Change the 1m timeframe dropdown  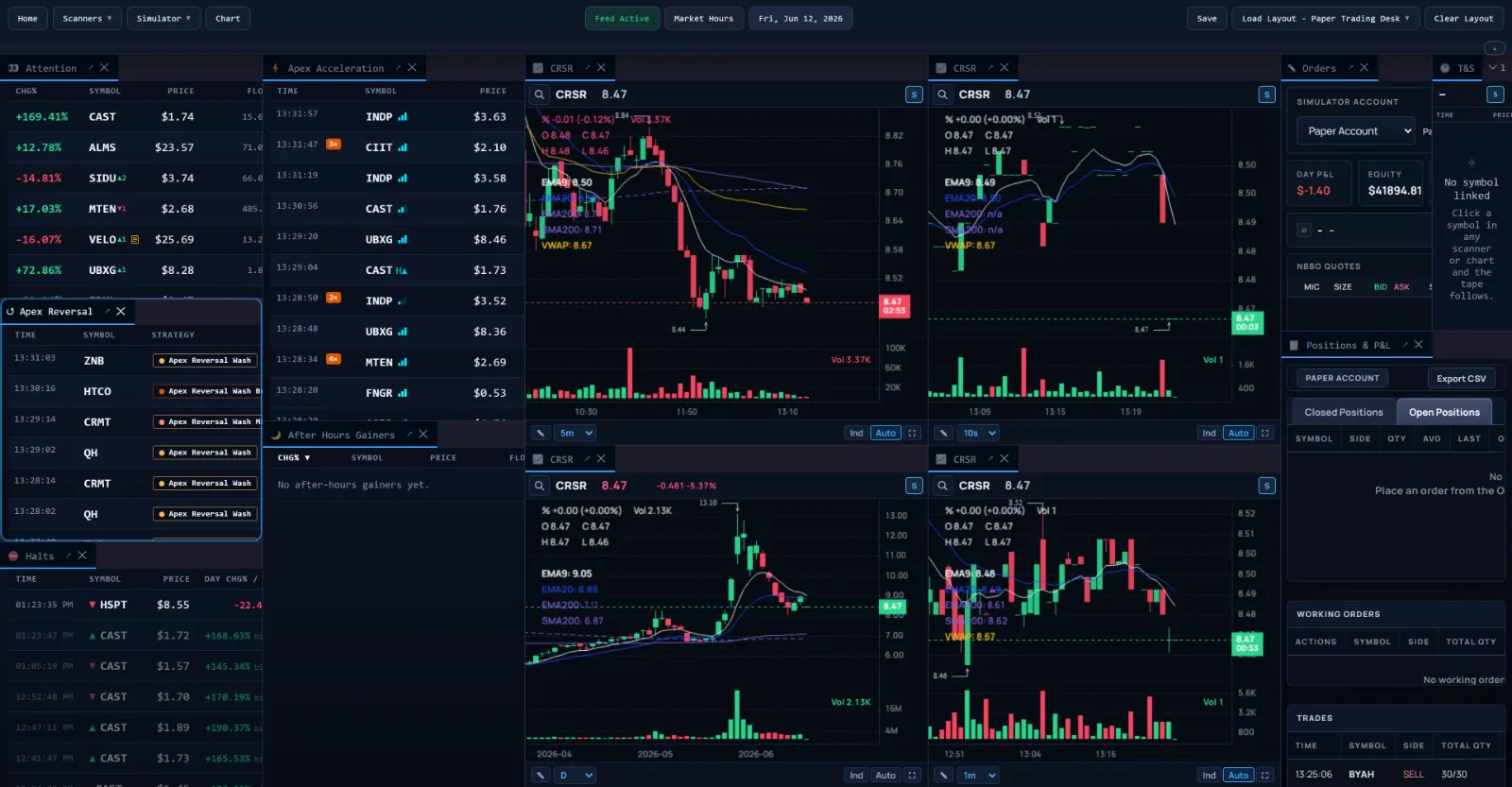point(979,775)
